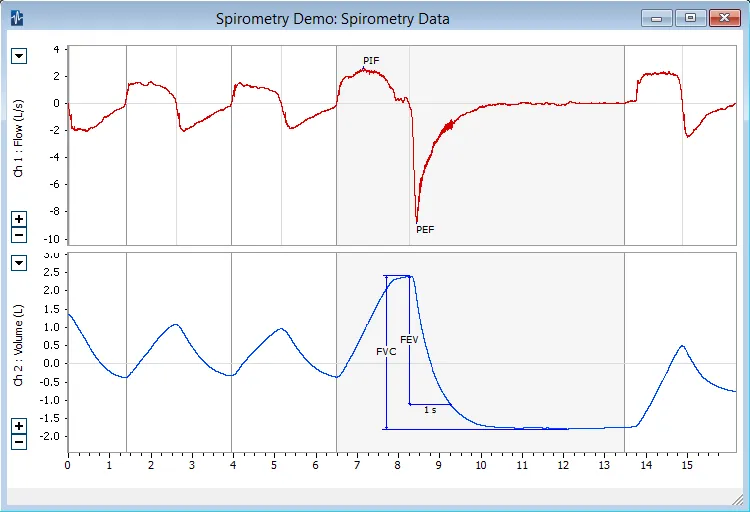Zoom in the Volume channel amplitude scale

[18, 426]
